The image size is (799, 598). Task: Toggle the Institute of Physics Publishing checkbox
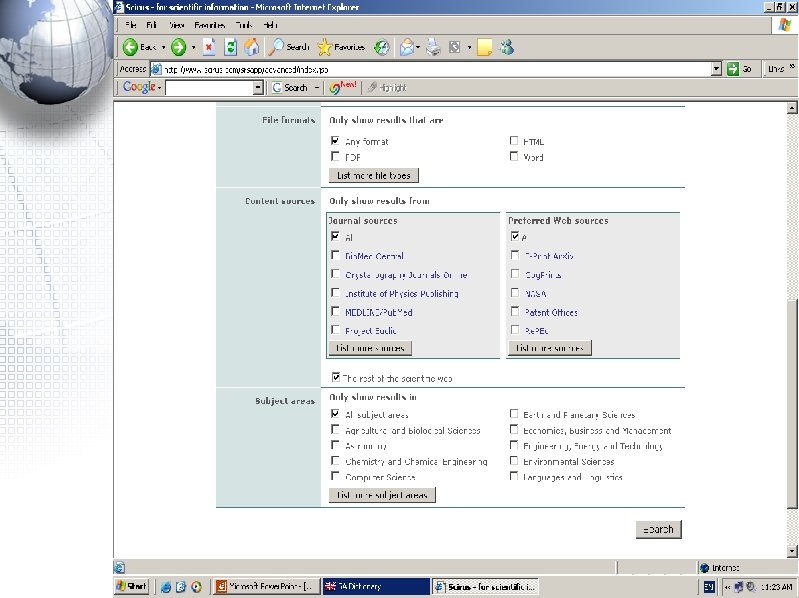click(x=335, y=292)
